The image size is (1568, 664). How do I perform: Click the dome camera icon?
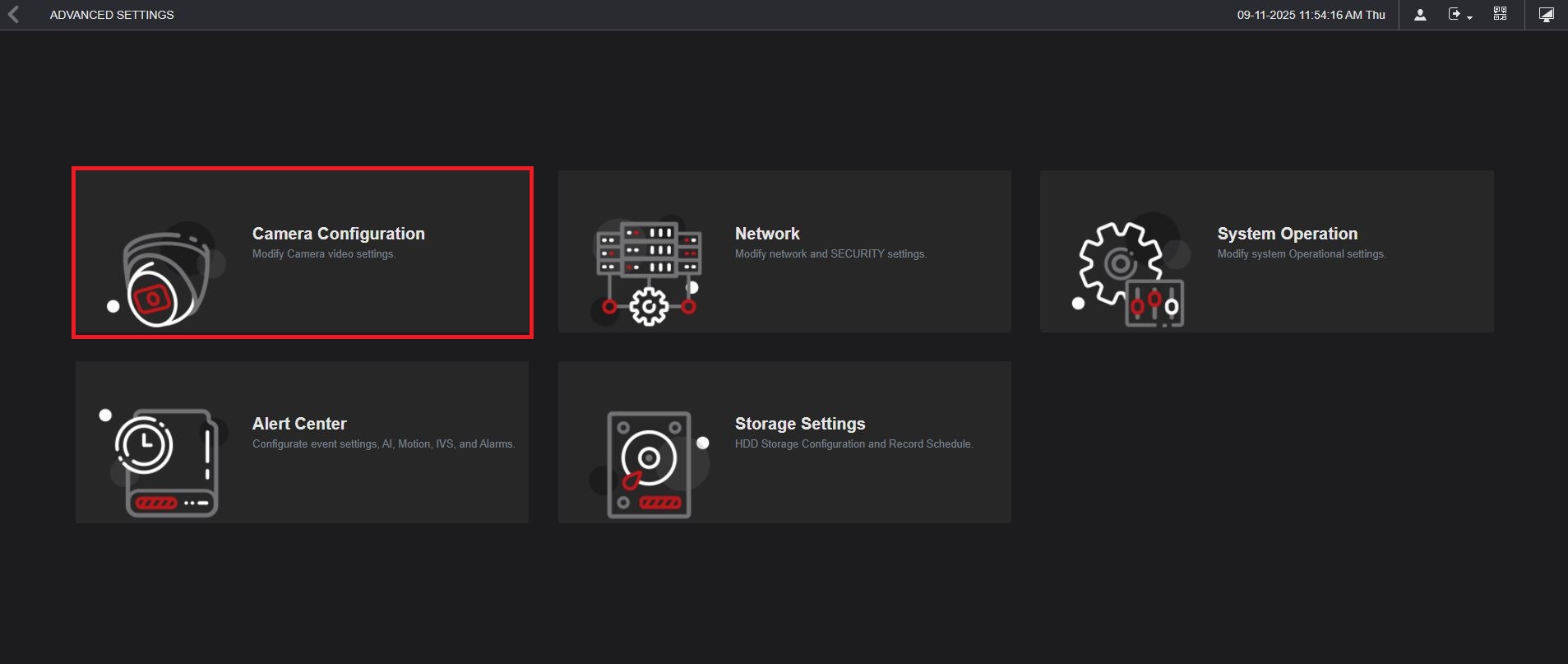pyautogui.click(x=164, y=276)
